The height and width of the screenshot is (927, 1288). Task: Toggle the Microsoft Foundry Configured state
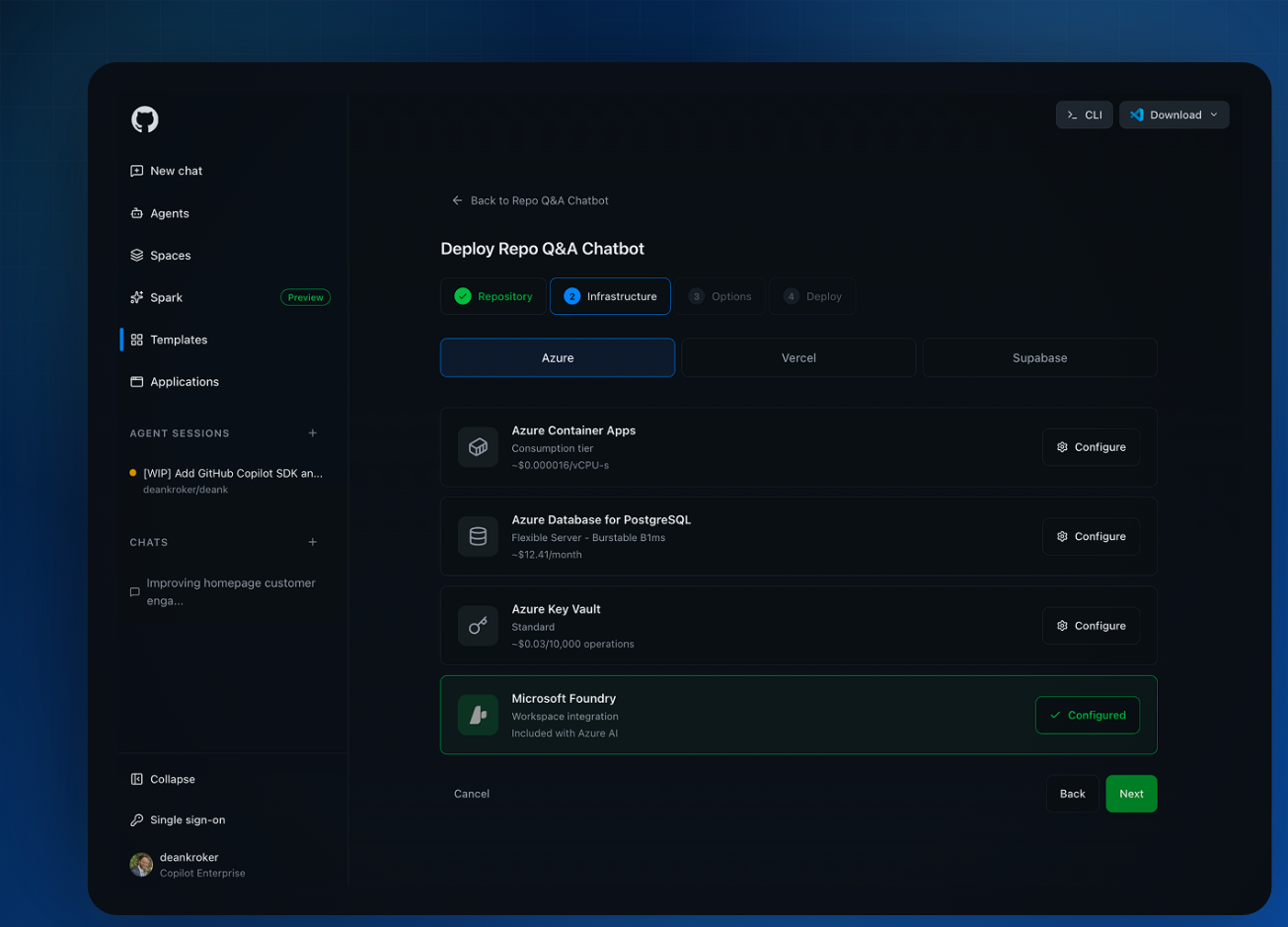click(x=1087, y=715)
